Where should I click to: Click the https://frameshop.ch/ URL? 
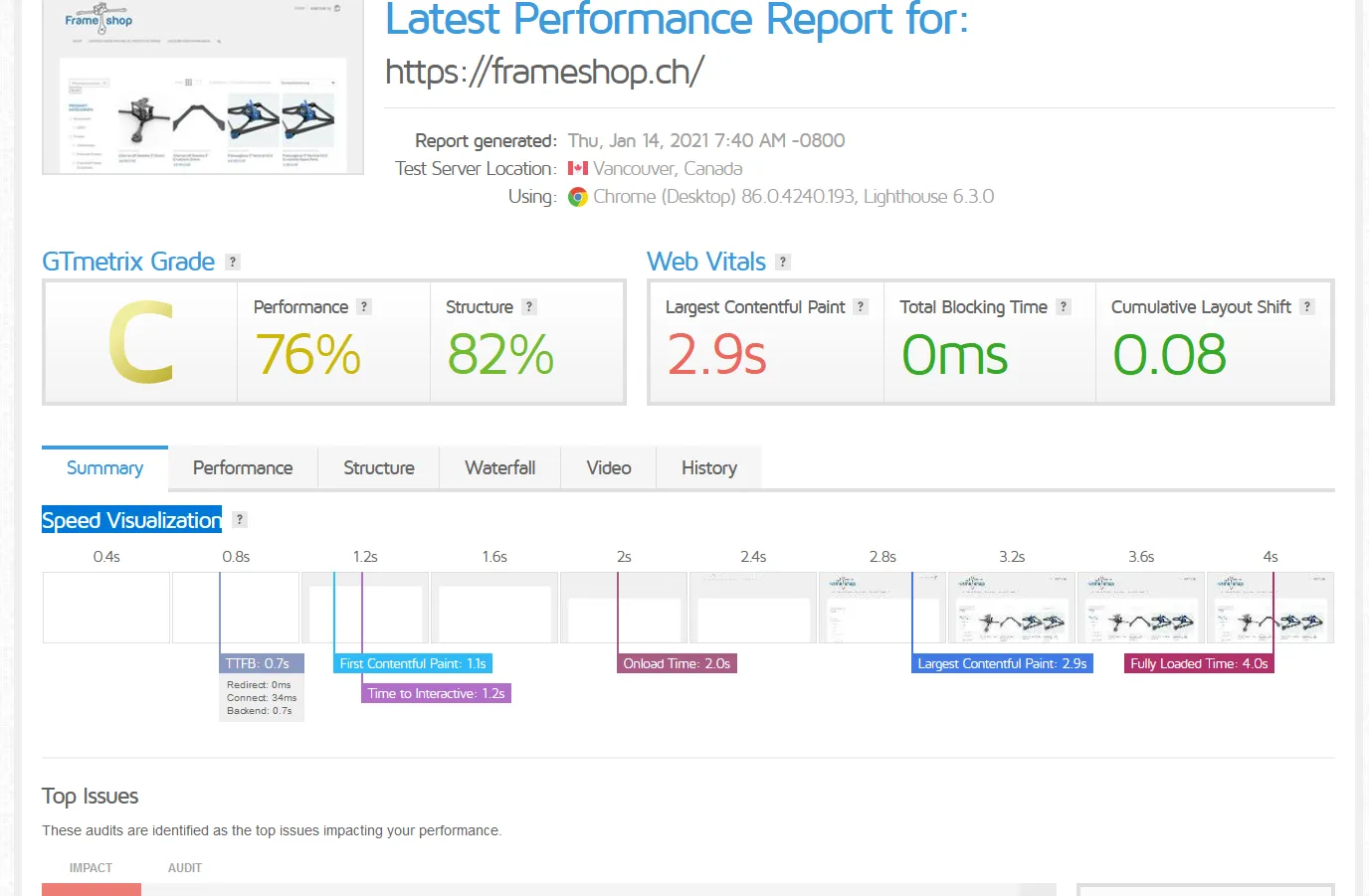545,72
